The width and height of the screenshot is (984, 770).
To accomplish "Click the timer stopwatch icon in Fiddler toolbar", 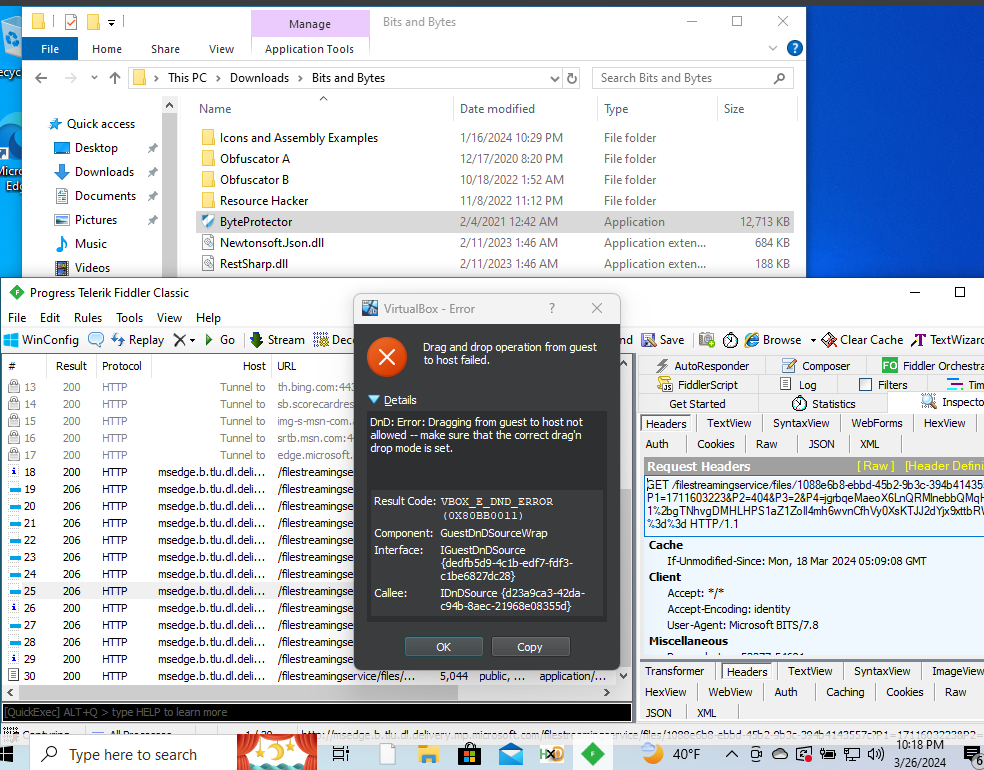I will (x=730, y=340).
